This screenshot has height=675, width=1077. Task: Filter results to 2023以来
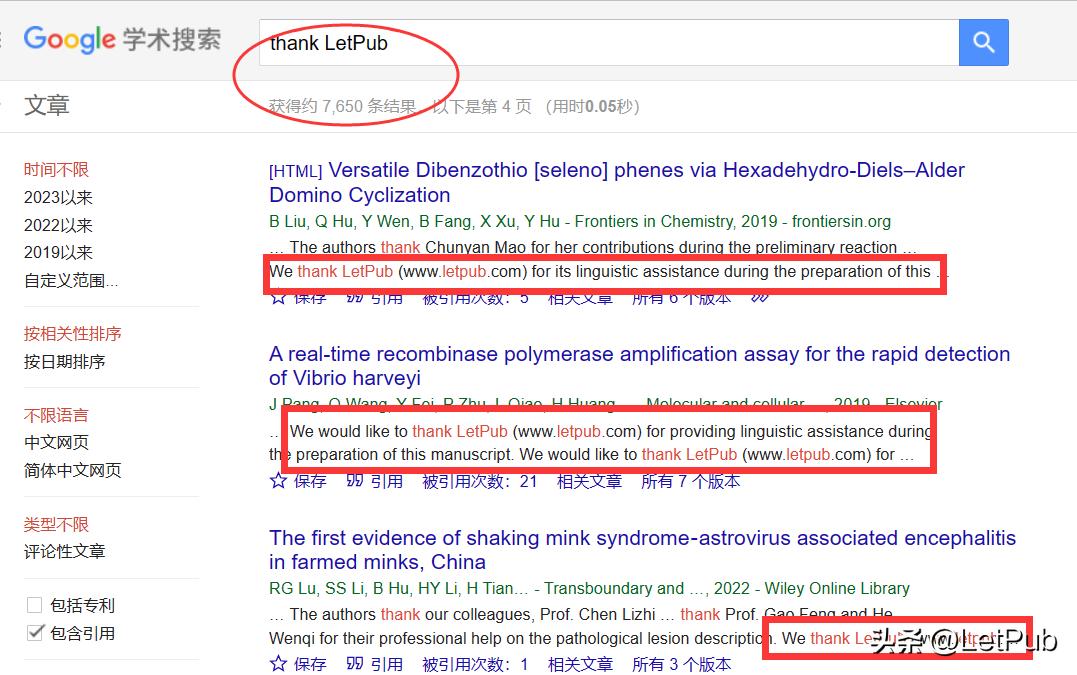click(58, 198)
